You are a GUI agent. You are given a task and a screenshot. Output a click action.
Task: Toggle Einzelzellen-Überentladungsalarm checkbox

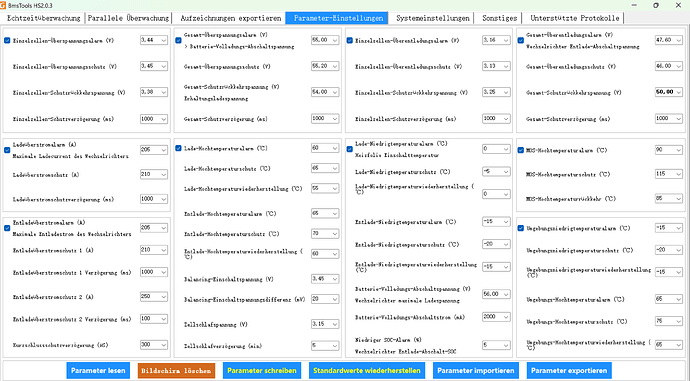[x=349, y=40]
